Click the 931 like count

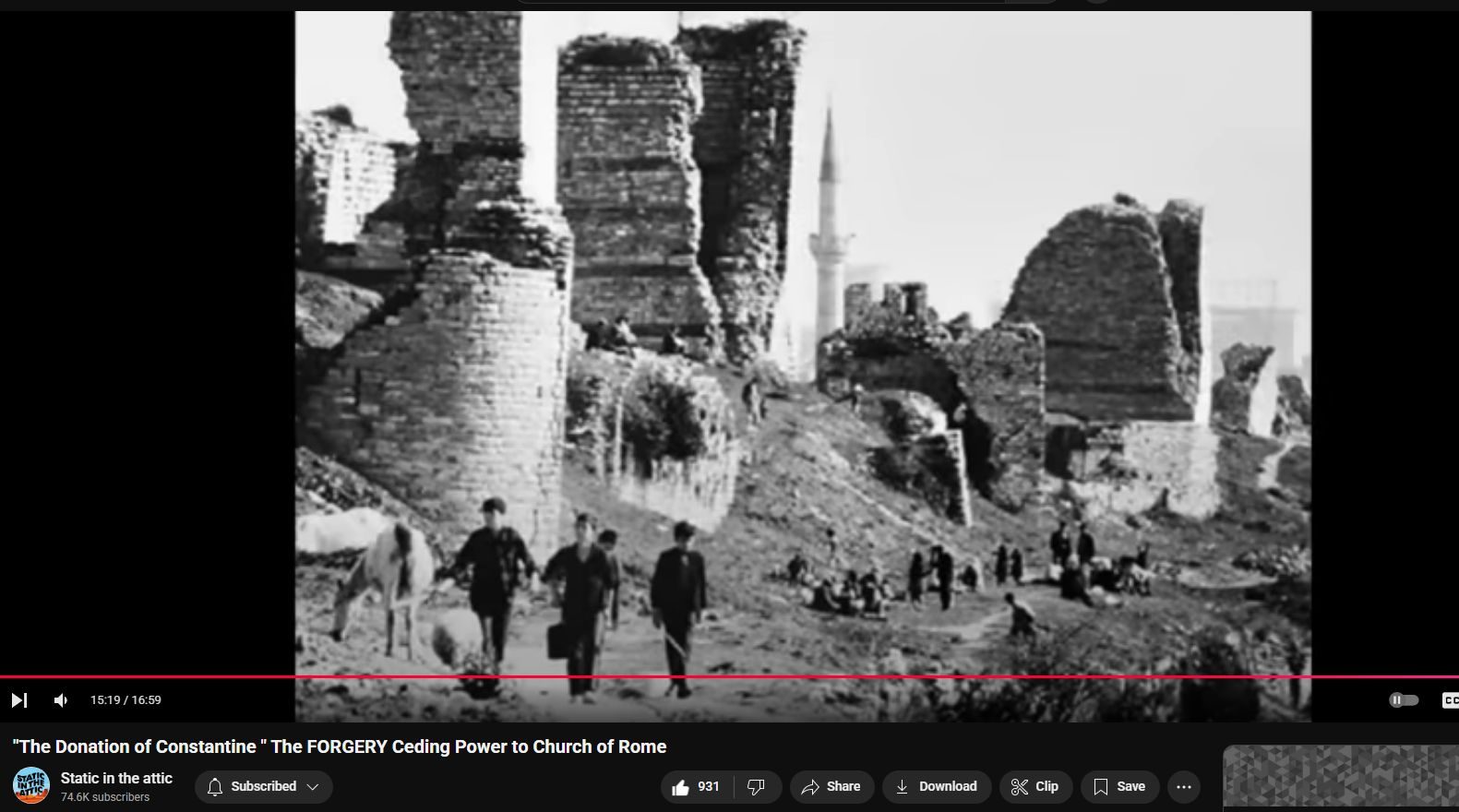pyautogui.click(x=708, y=787)
